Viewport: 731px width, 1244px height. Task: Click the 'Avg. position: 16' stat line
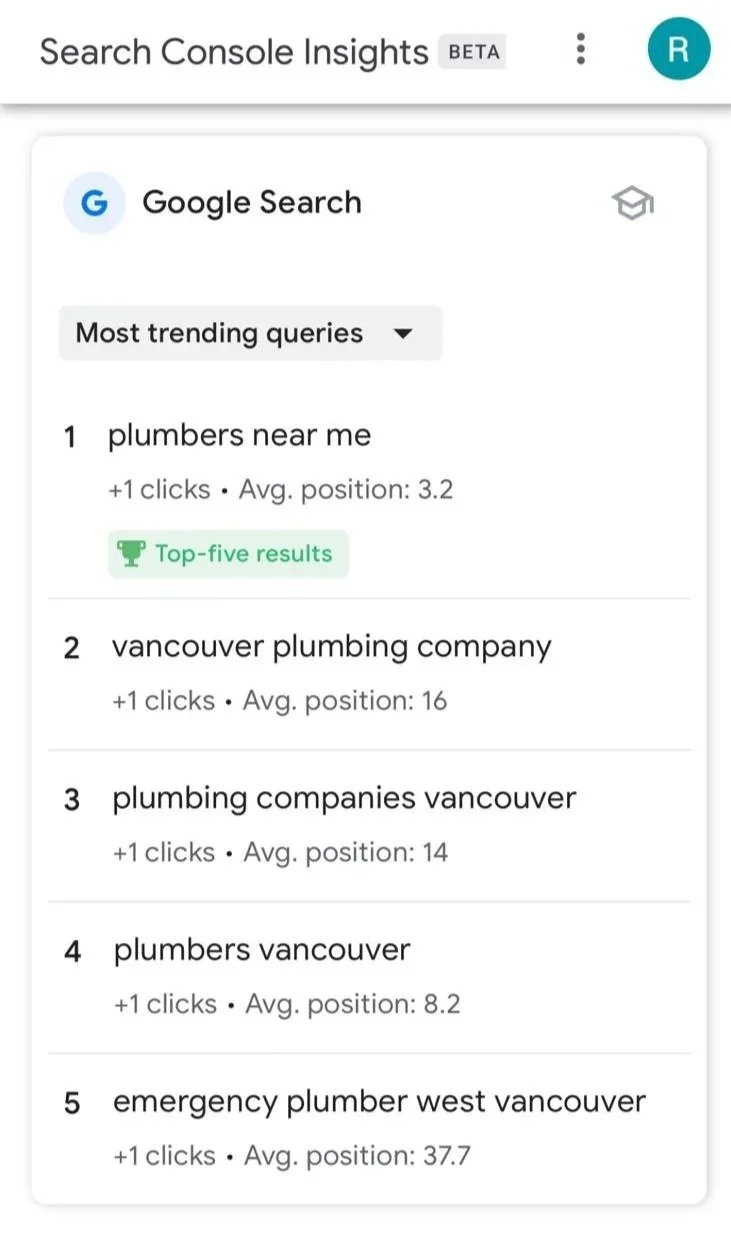(345, 701)
